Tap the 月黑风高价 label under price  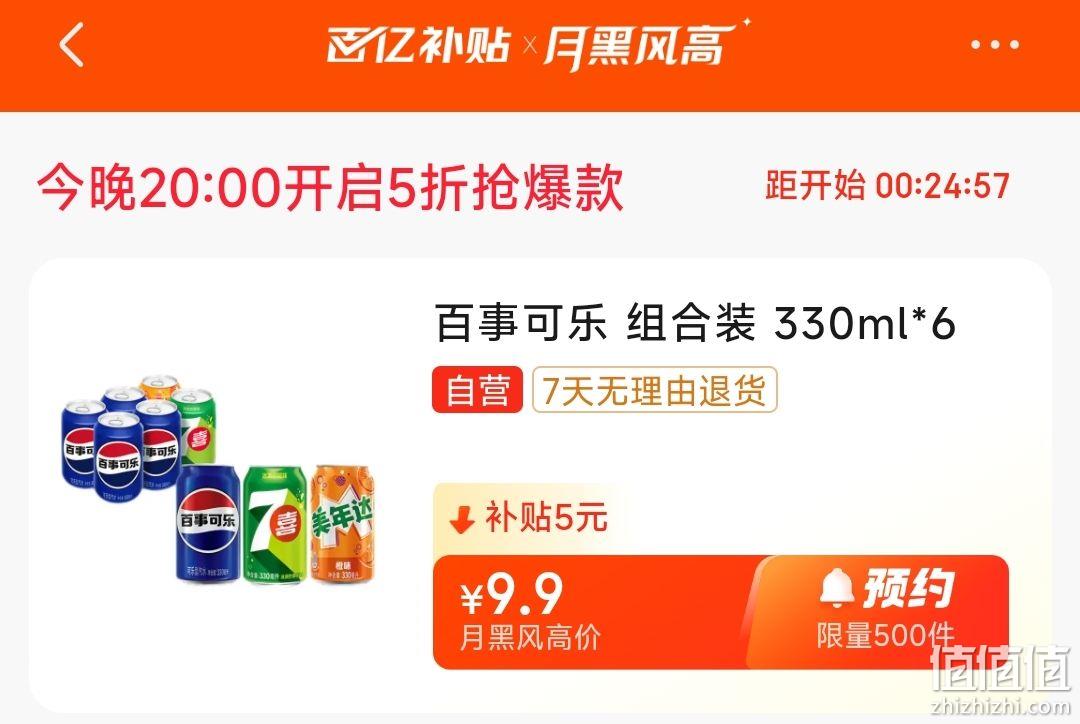530,638
